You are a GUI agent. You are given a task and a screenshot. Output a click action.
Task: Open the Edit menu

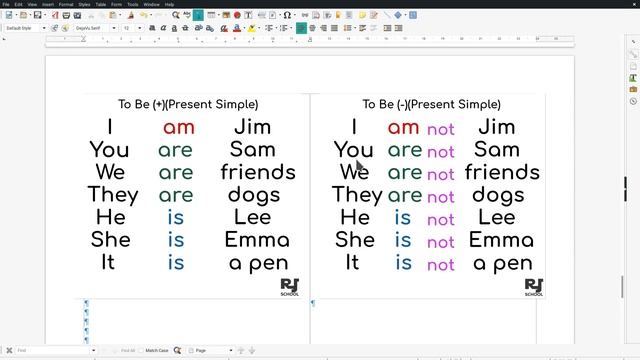click(18, 4)
